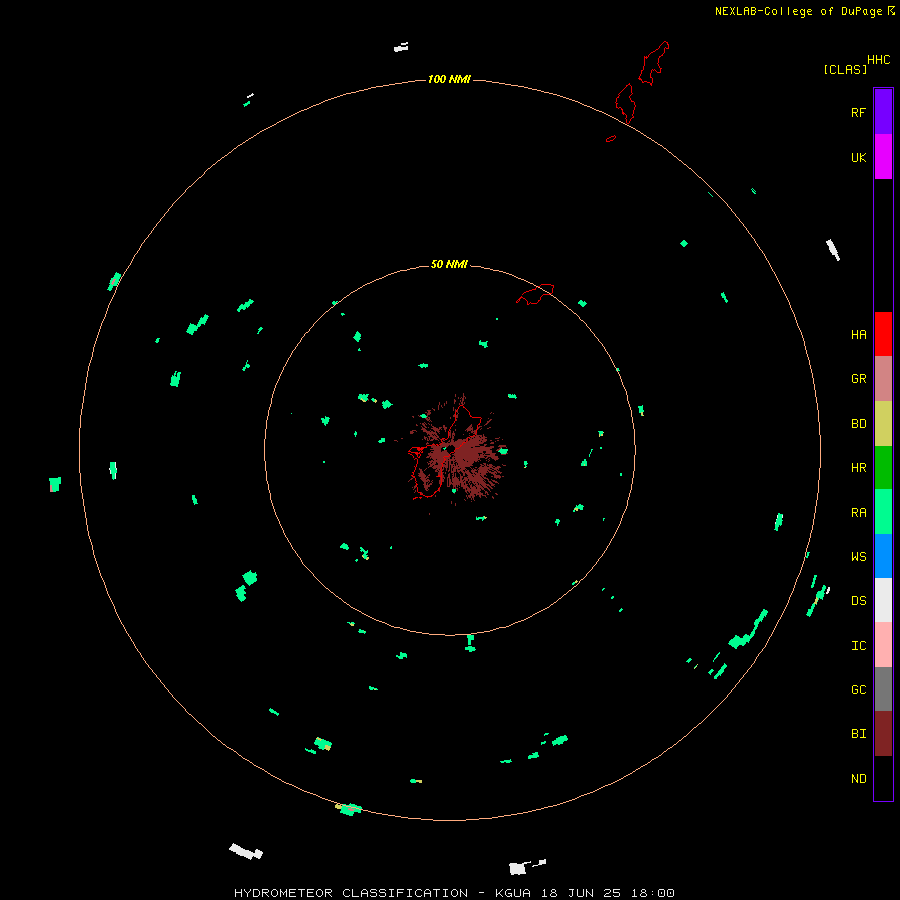Click the 100 NMI range ring label
The image size is (900, 900).
point(449,79)
